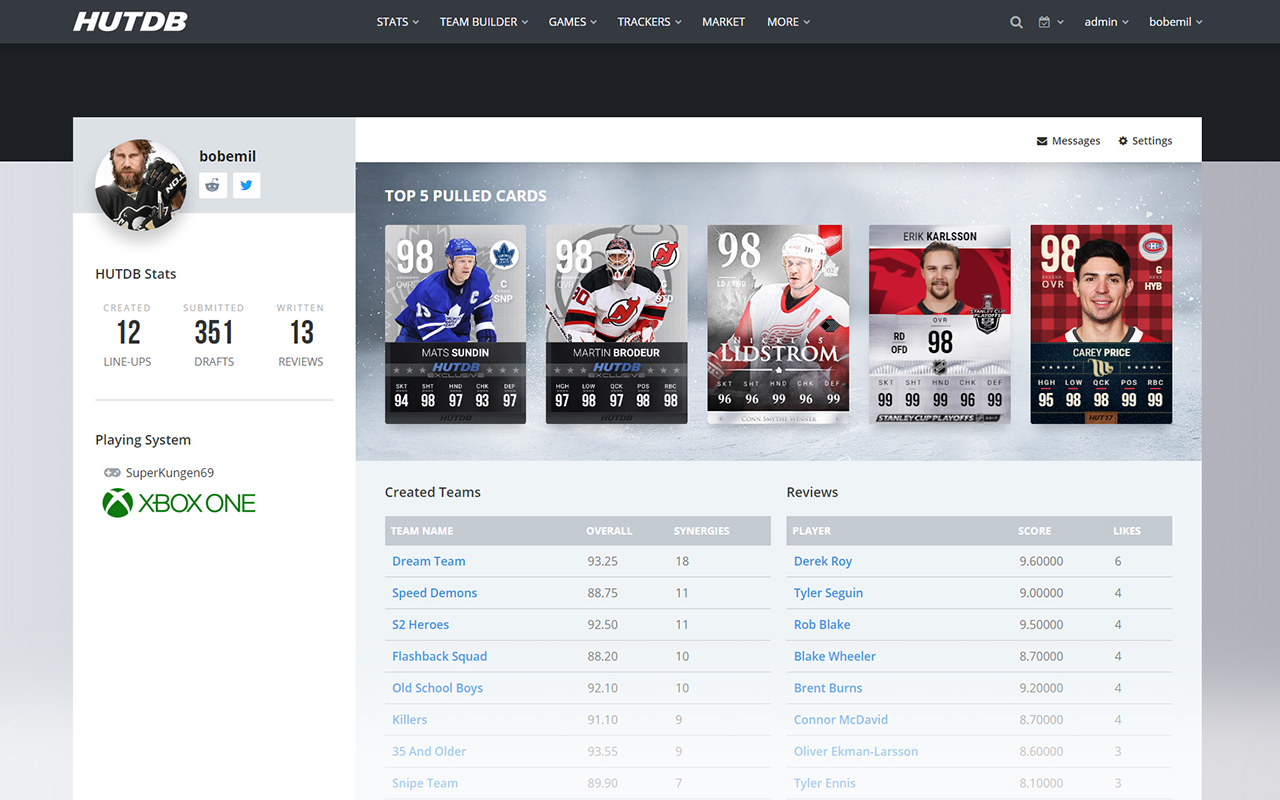Viewport: 1280px width, 800px height.
Task: Open Settings gear link
Action: tap(1145, 141)
